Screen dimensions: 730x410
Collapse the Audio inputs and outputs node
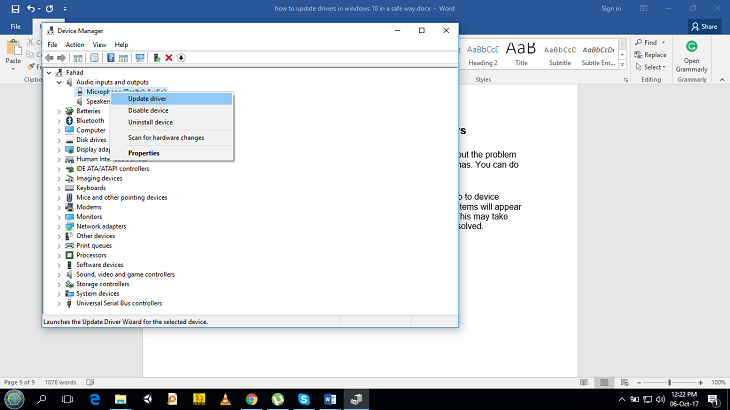(x=59, y=82)
